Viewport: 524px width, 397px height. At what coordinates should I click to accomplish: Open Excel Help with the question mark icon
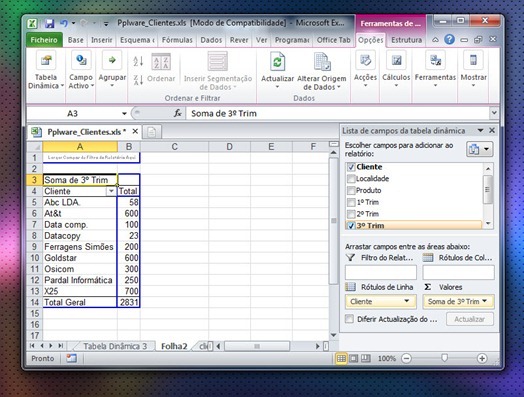449,40
